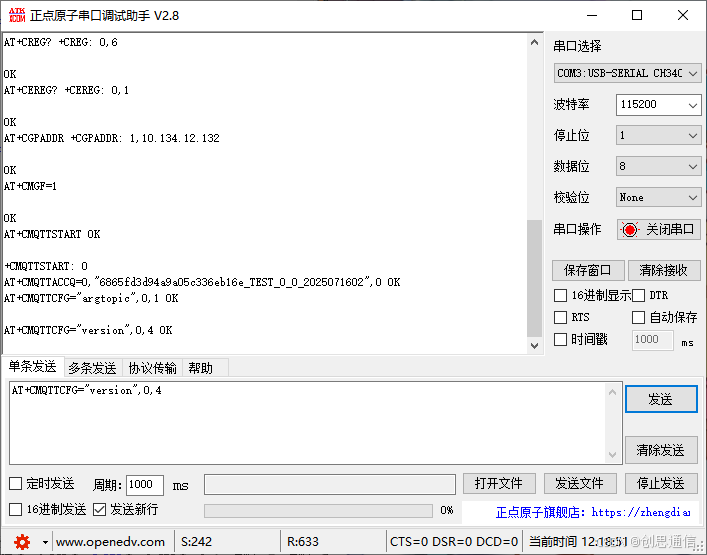707x555 pixels.
Task: Click the 保存窗口 button
Action: pyautogui.click(x=588, y=271)
